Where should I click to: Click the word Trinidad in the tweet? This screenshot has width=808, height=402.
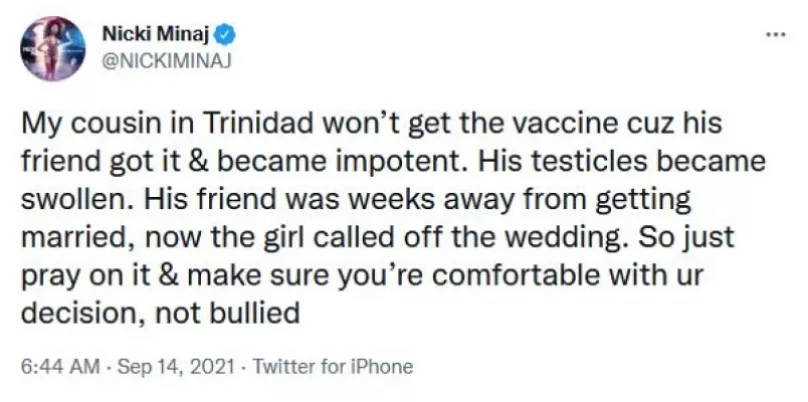260,123
